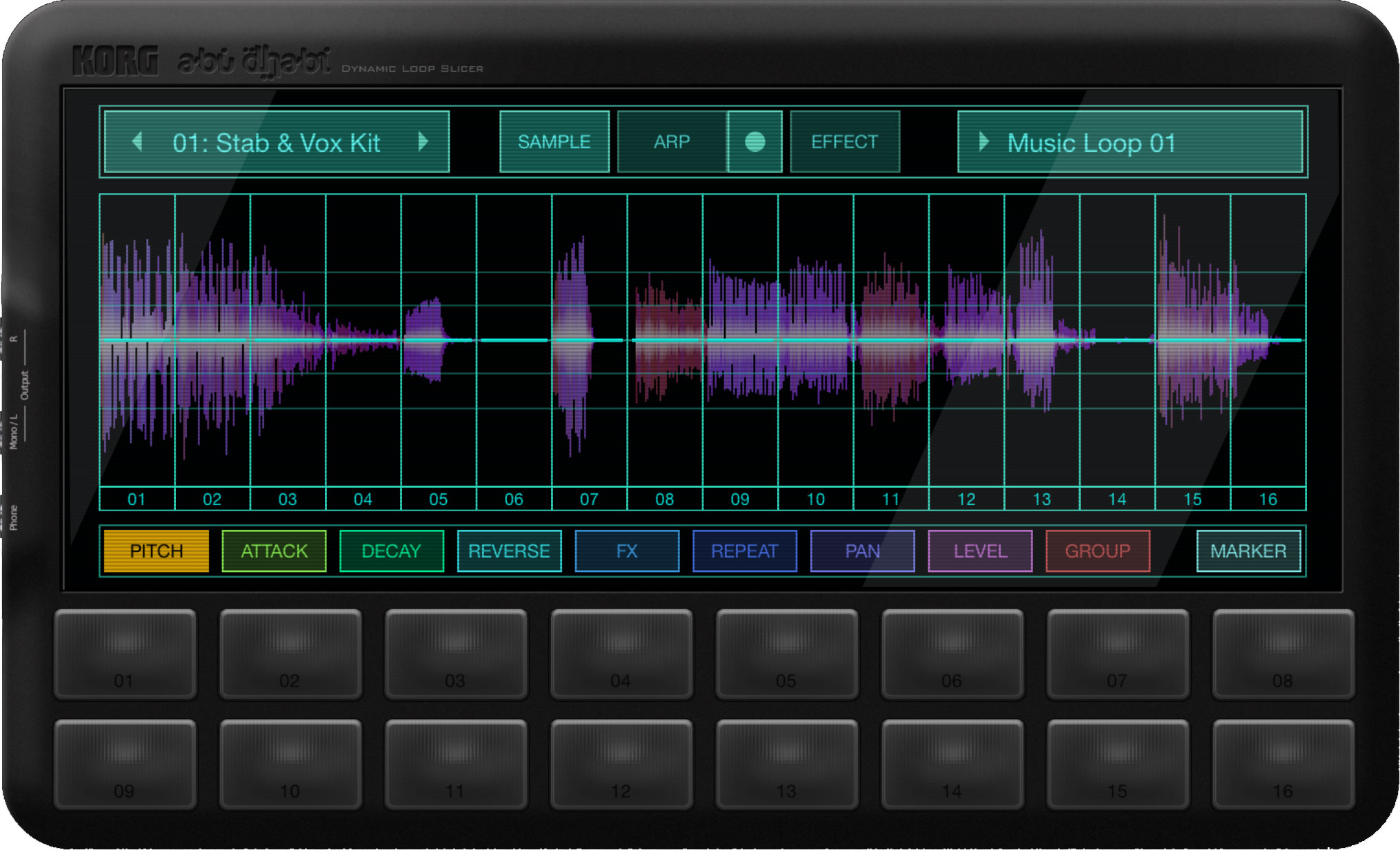This screenshot has height=850, width=1400.
Task: Toggle the ARP on/off circle button
Action: [755, 141]
